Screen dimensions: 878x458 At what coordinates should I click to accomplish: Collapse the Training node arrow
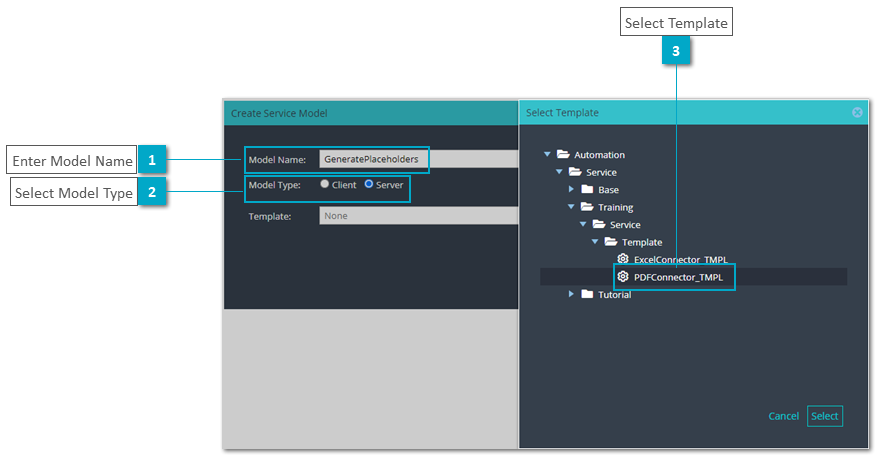(571, 207)
